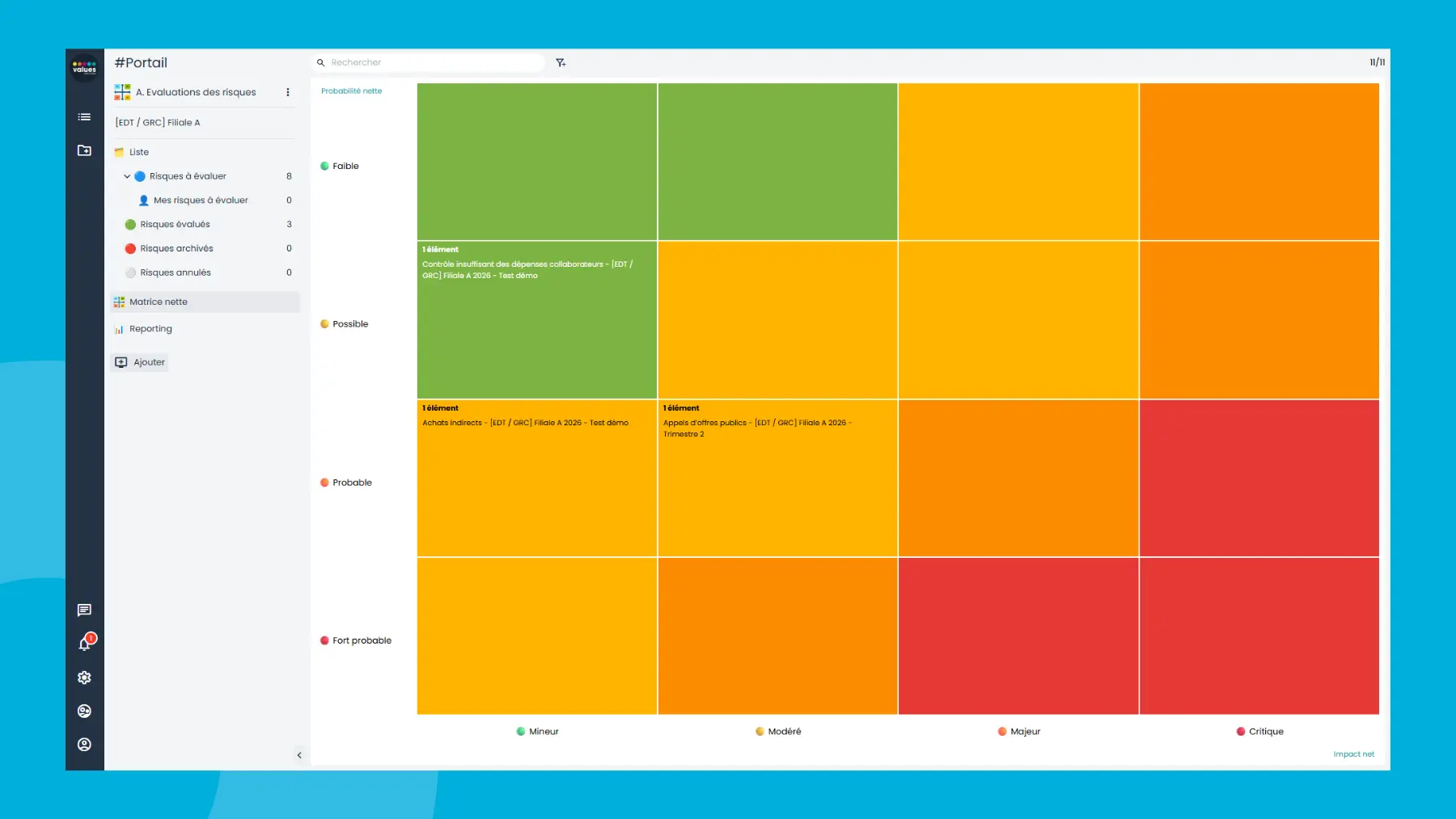Collapse the left sidebar panel arrow
Screen dimensions: 1456x819
click(x=299, y=755)
